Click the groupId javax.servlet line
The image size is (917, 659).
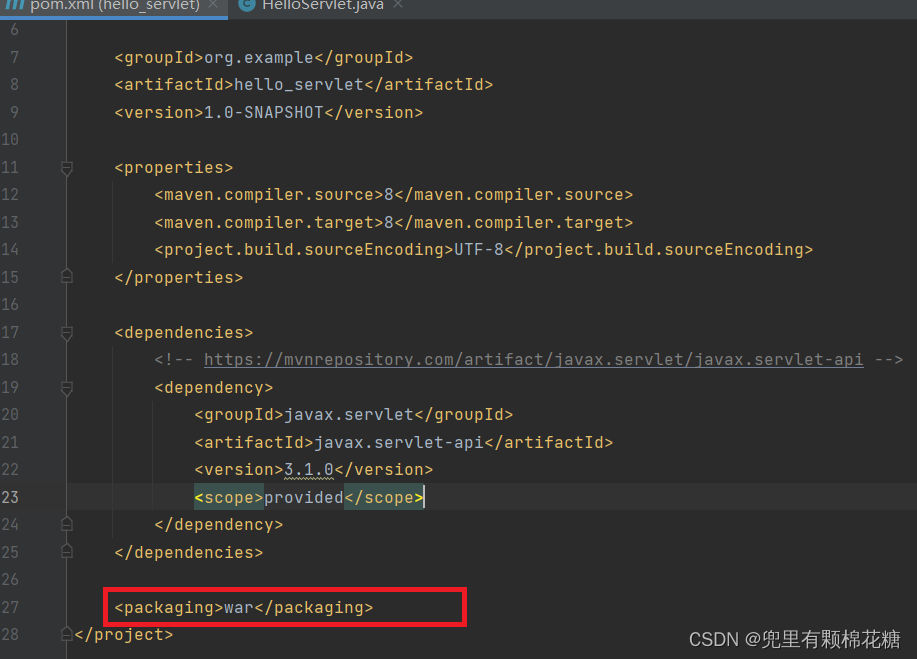coord(353,415)
